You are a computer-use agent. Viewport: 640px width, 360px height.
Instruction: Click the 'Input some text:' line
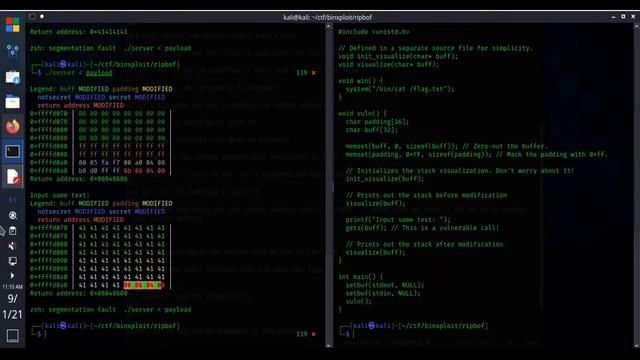click(60, 195)
